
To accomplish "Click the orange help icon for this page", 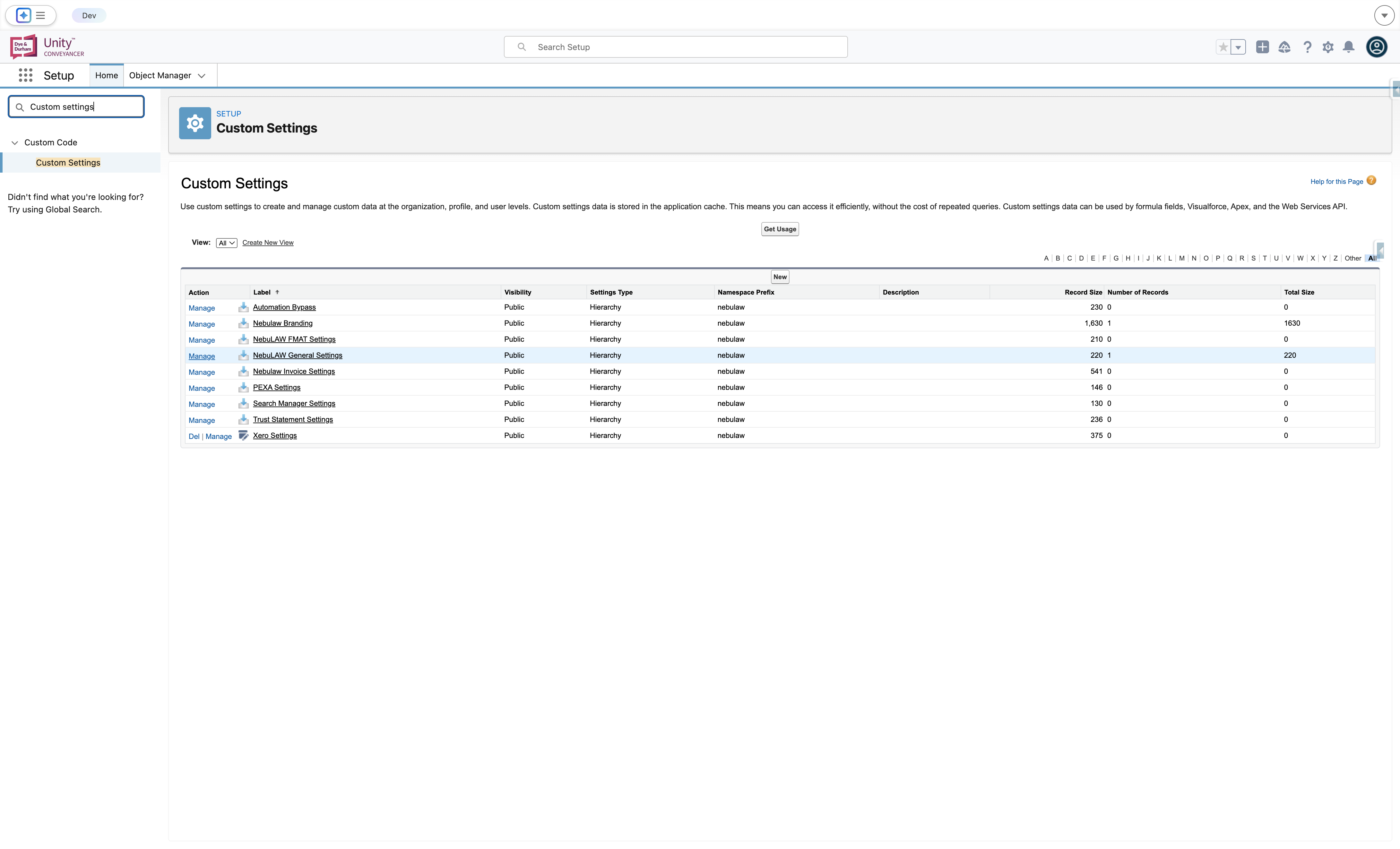I will click(x=1371, y=181).
